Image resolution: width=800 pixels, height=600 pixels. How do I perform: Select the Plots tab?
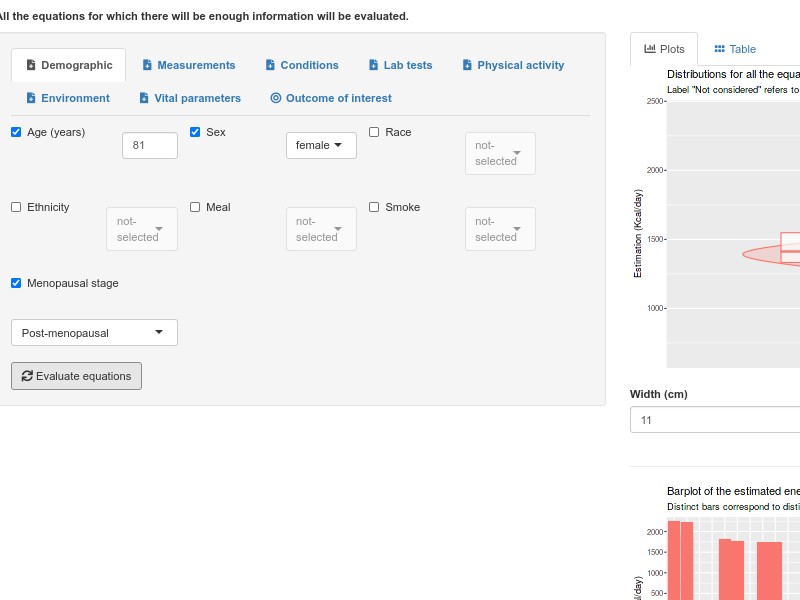664,49
